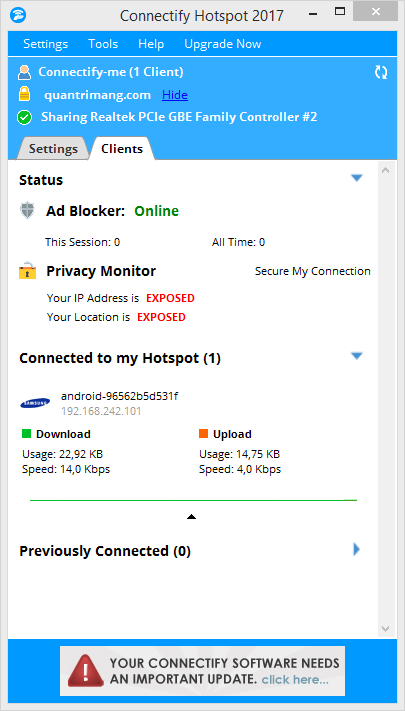Open the Tools menu
Viewport: 405px width, 711px height.
[103, 44]
